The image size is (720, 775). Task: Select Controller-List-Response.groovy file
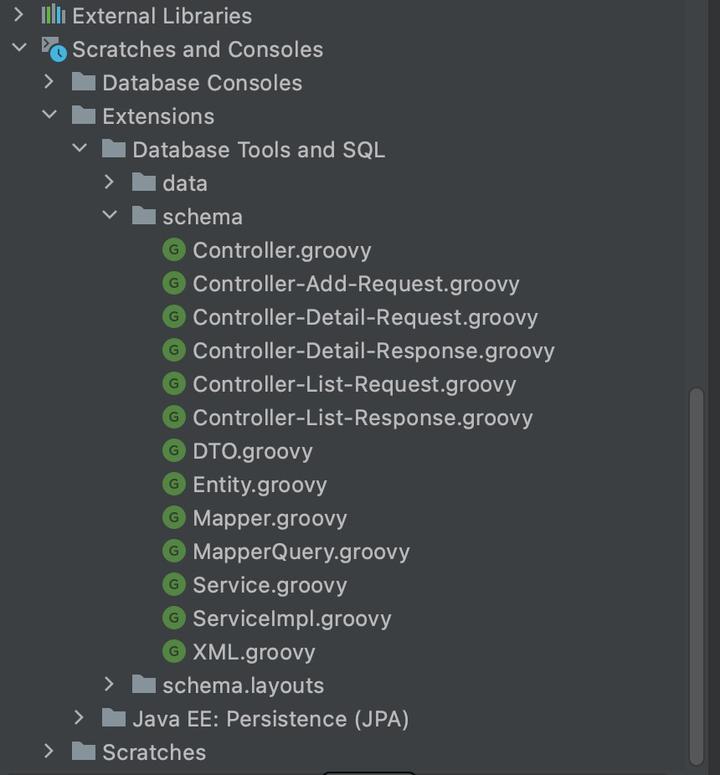pos(362,418)
